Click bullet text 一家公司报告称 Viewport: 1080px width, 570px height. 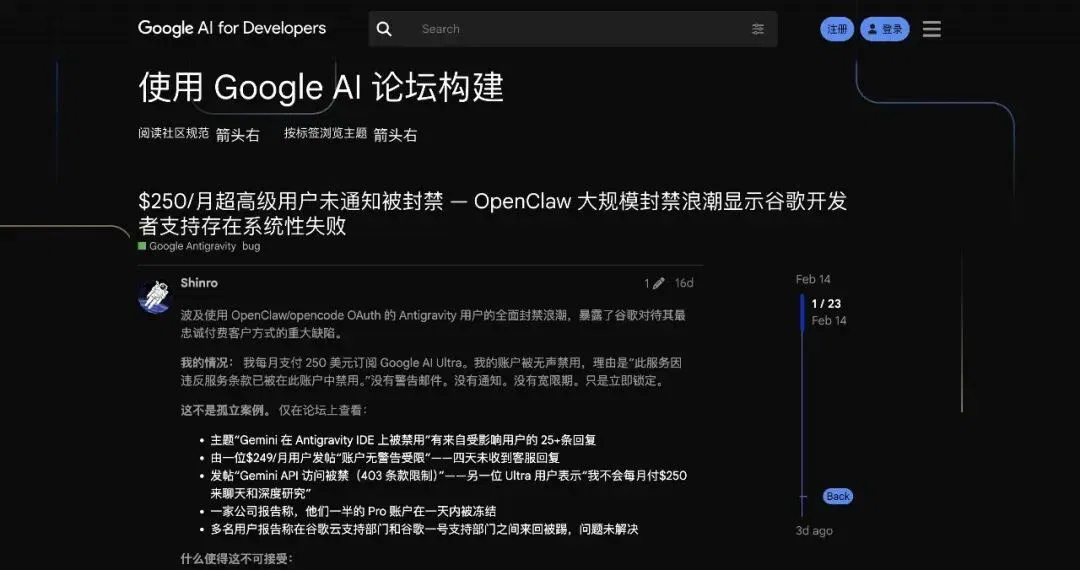[x=353, y=511]
